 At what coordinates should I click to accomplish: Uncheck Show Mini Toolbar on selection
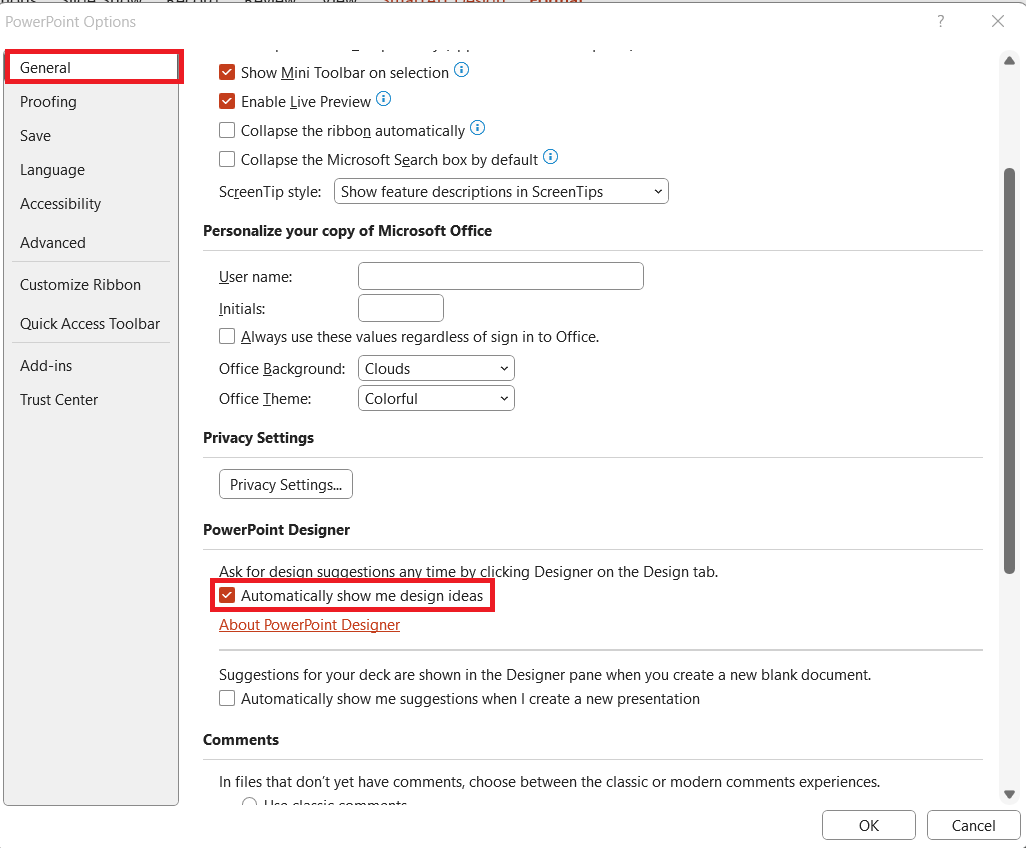[x=227, y=72]
